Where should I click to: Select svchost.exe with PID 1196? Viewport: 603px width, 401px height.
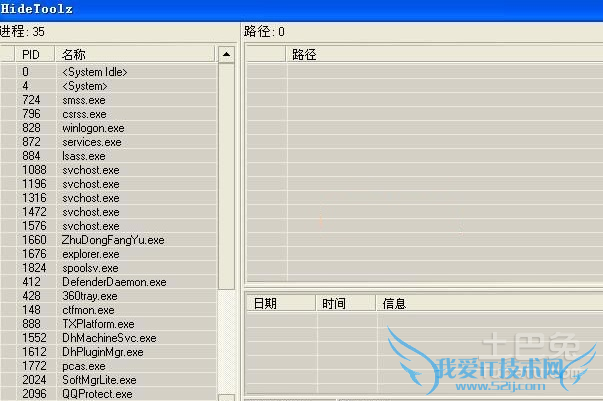point(108,184)
